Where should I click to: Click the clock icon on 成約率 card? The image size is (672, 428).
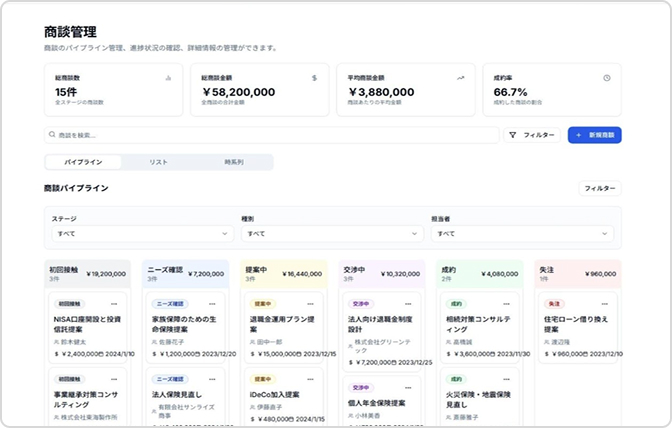pos(607,77)
